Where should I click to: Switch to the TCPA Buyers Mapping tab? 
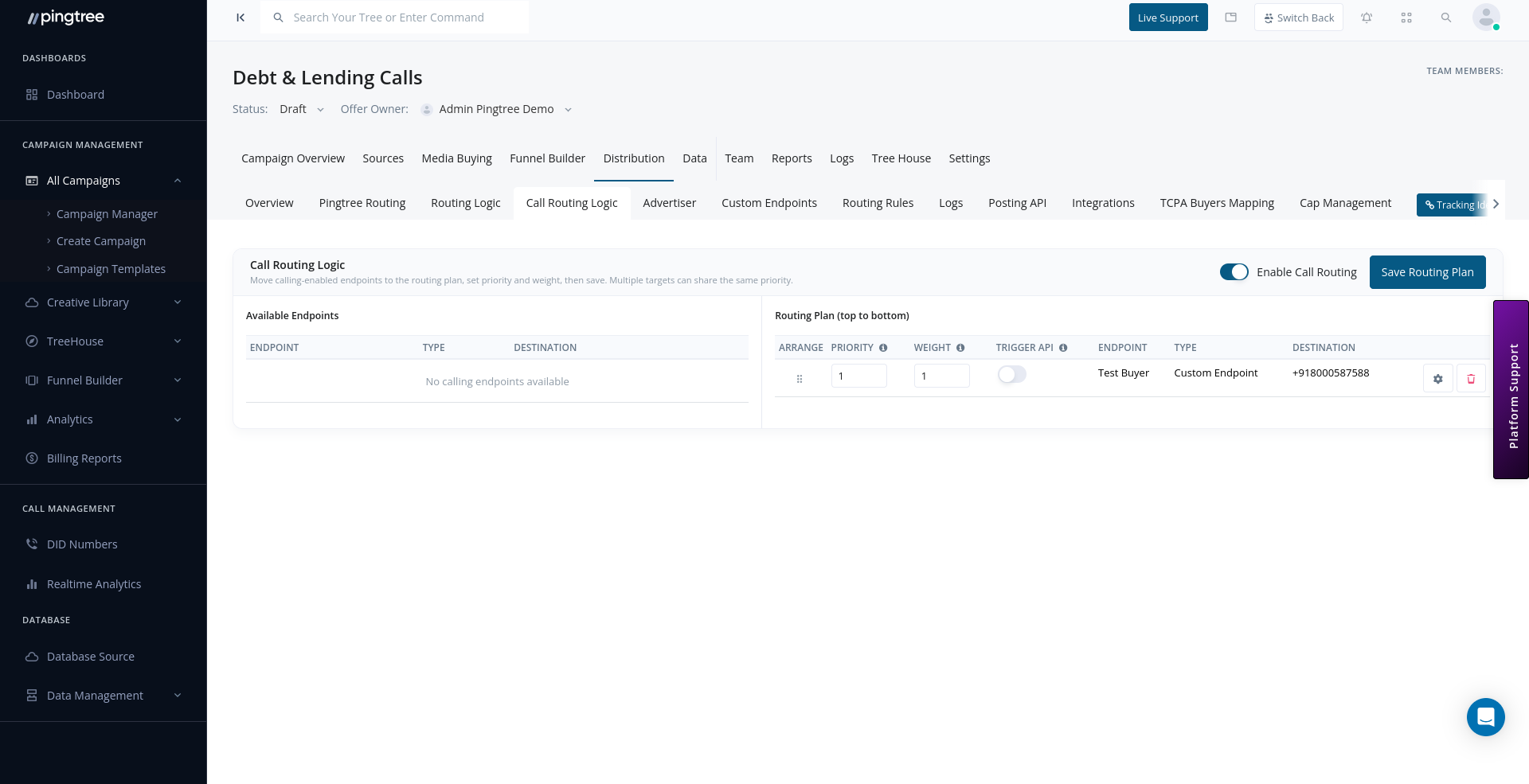click(x=1216, y=202)
